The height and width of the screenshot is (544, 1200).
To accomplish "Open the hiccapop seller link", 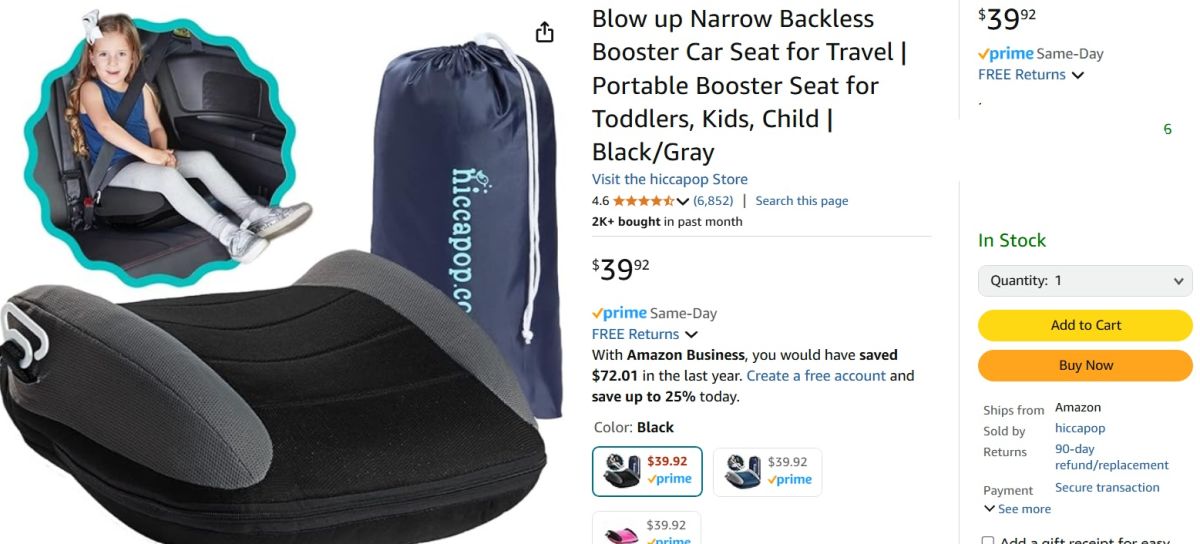I will (x=1080, y=428).
